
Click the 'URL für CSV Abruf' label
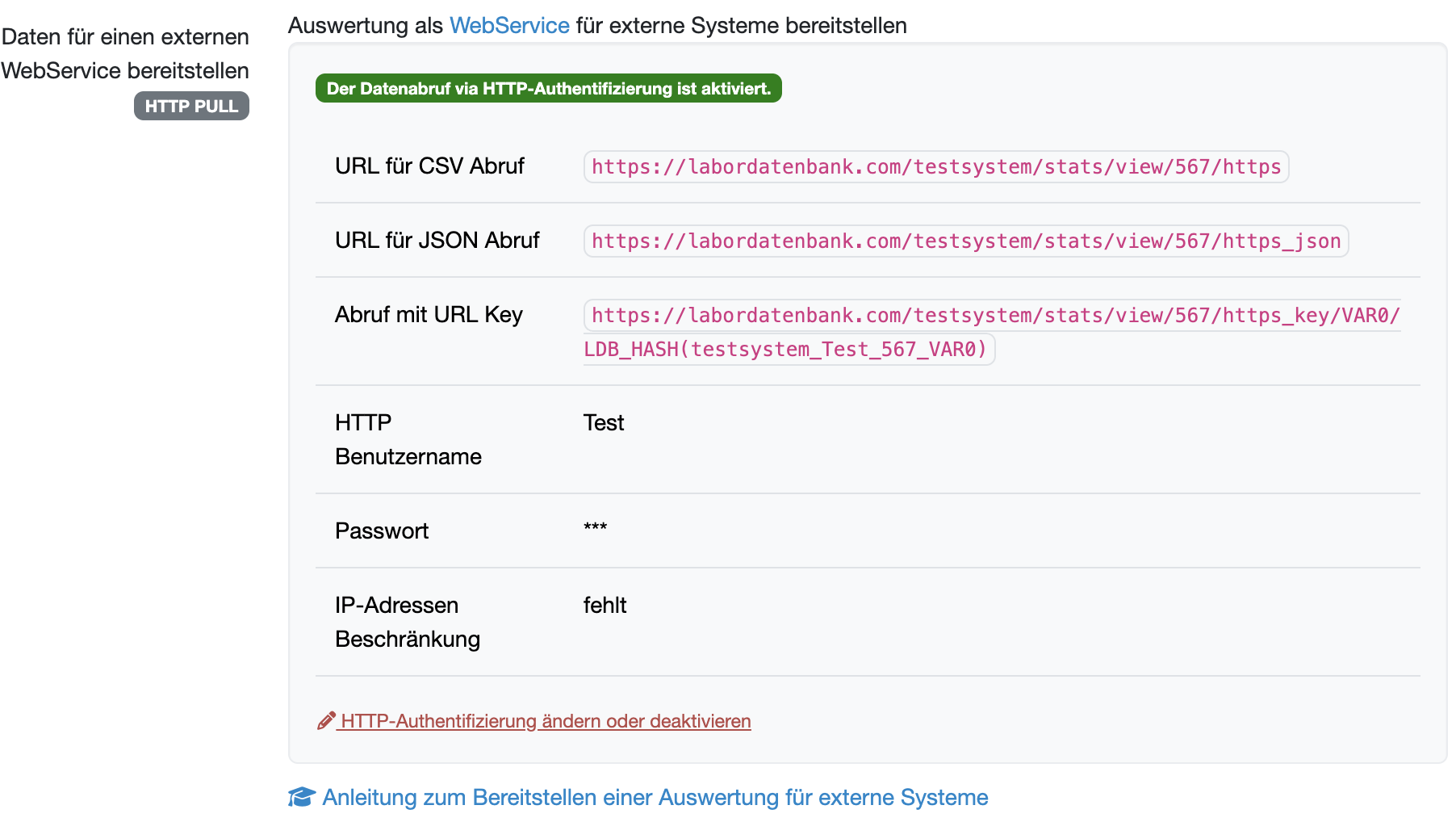coord(429,166)
